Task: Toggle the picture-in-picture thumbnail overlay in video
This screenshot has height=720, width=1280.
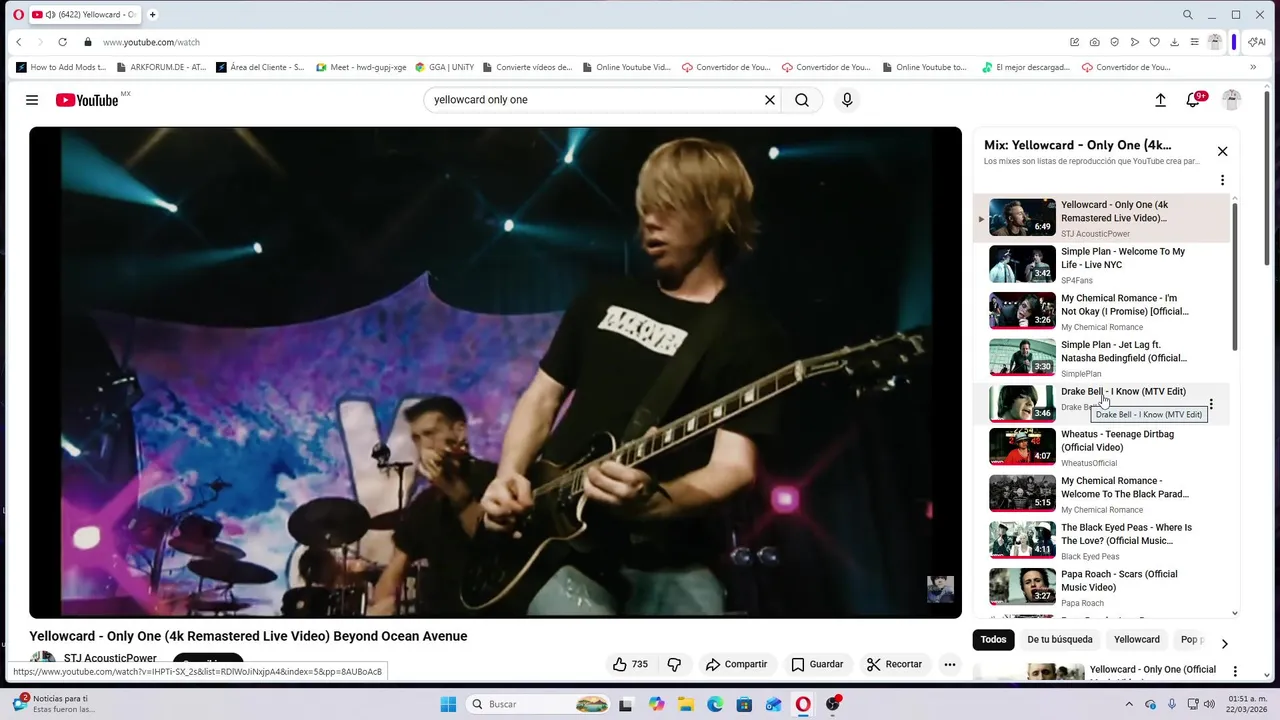Action: point(940,589)
